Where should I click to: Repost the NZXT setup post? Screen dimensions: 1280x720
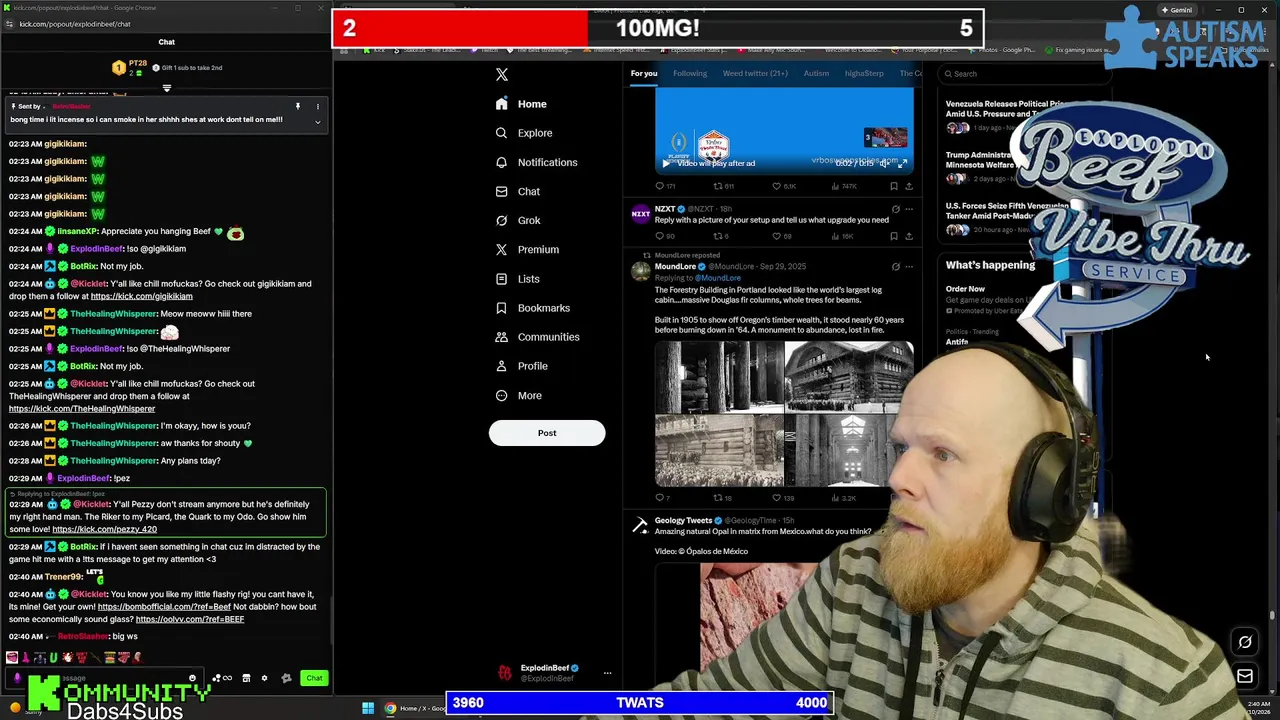click(717, 236)
